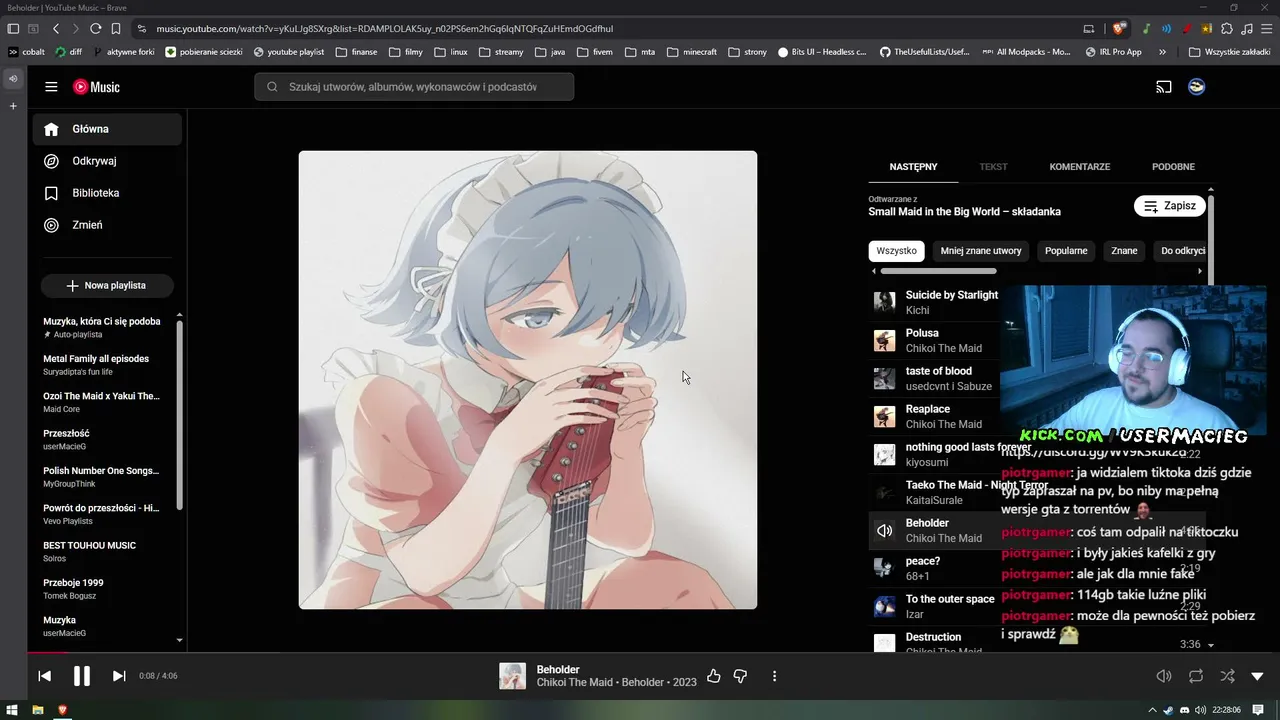Image resolution: width=1280 pixels, height=720 pixels.
Task: Pause the playing song Beholder
Action: point(82,676)
